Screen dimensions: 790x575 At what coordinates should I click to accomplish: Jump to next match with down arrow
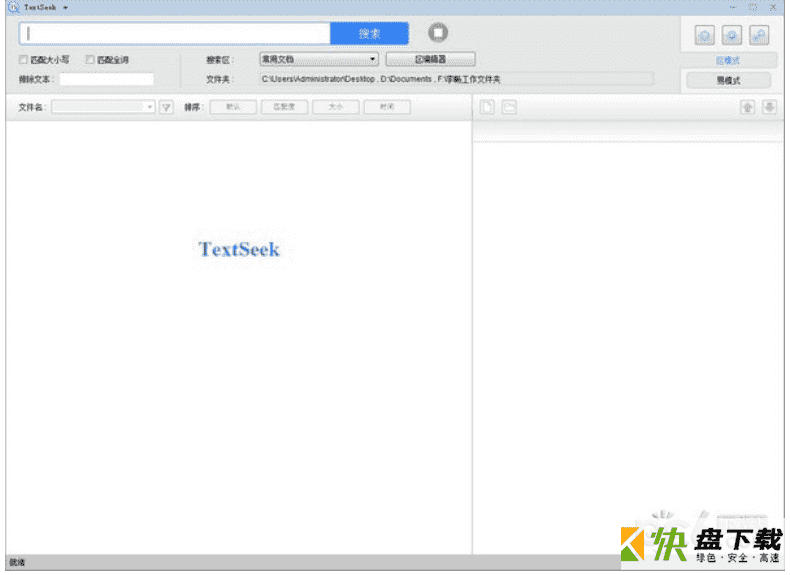pos(769,107)
